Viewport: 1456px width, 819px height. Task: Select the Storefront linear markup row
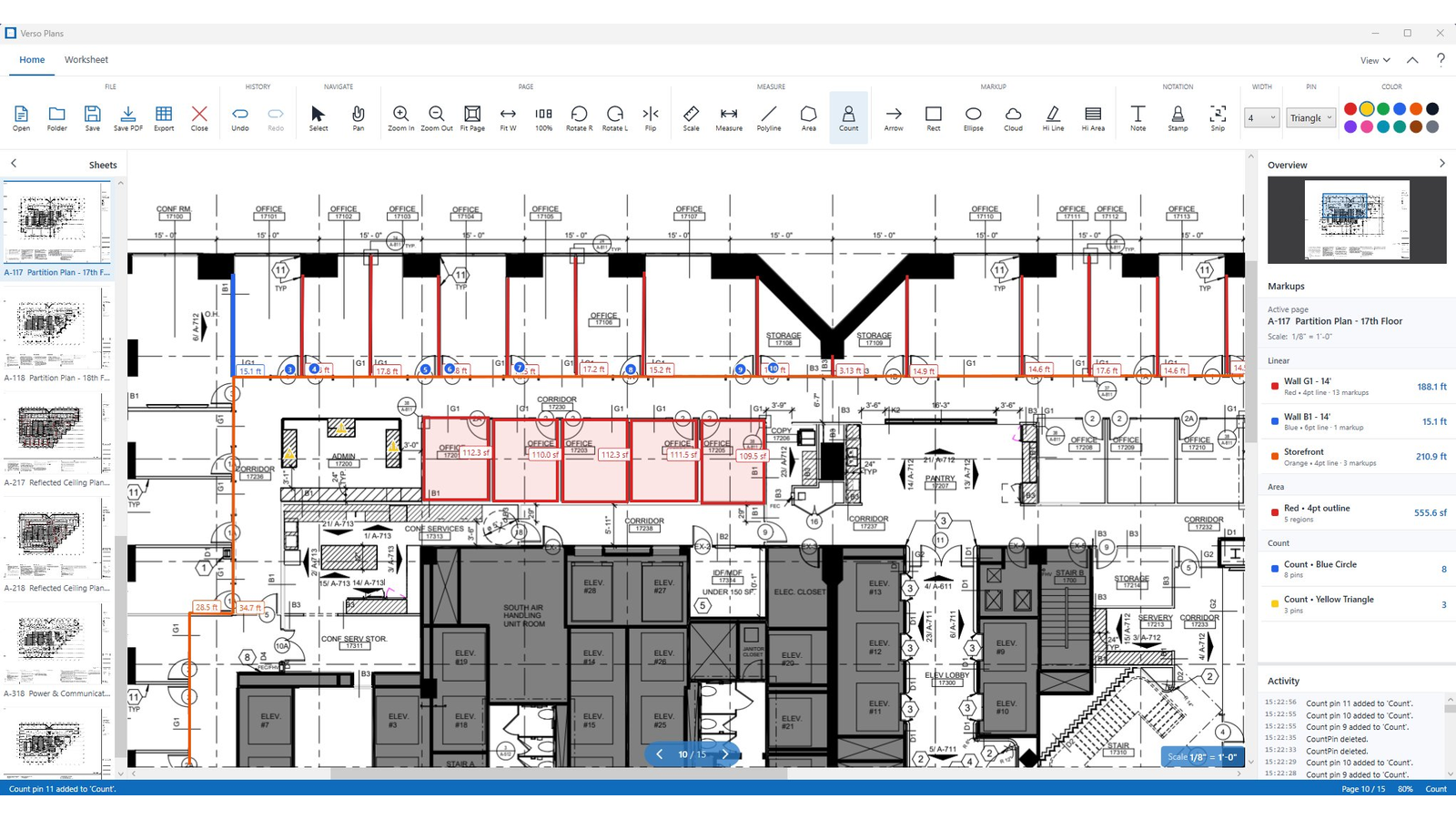pyautogui.click(x=1357, y=457)
